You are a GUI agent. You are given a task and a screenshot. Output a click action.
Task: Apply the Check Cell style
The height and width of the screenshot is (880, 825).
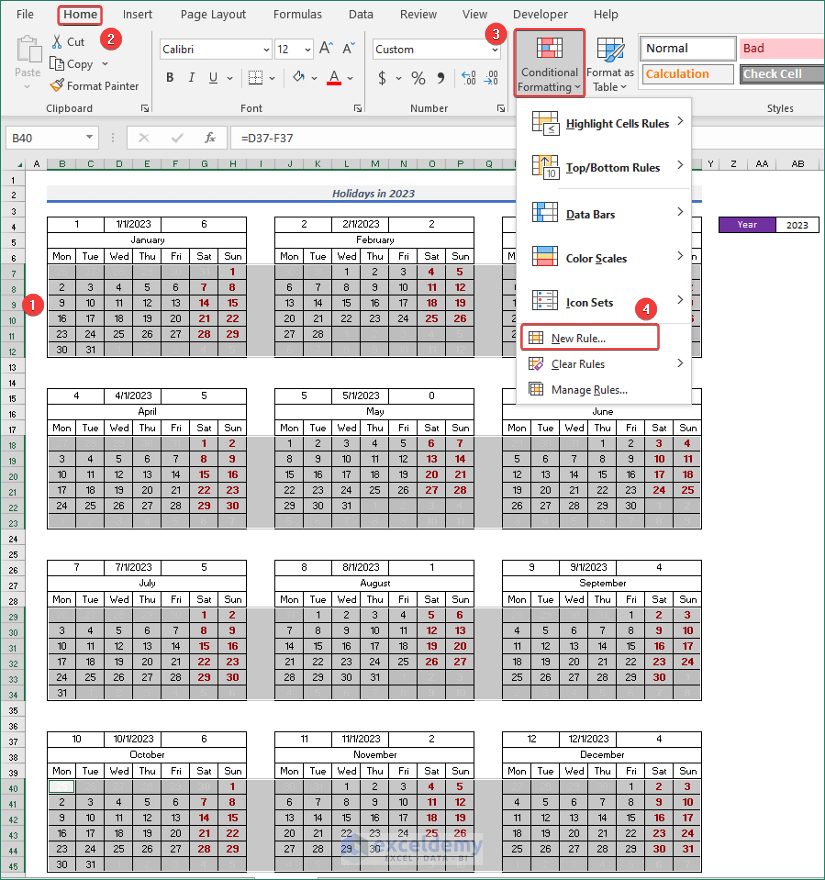point(782,74)
